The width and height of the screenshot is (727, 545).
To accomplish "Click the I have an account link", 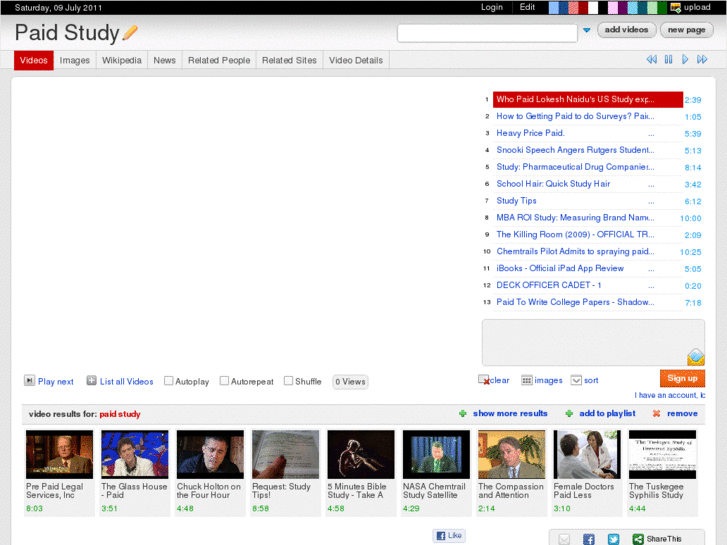I will click(670, 395).
